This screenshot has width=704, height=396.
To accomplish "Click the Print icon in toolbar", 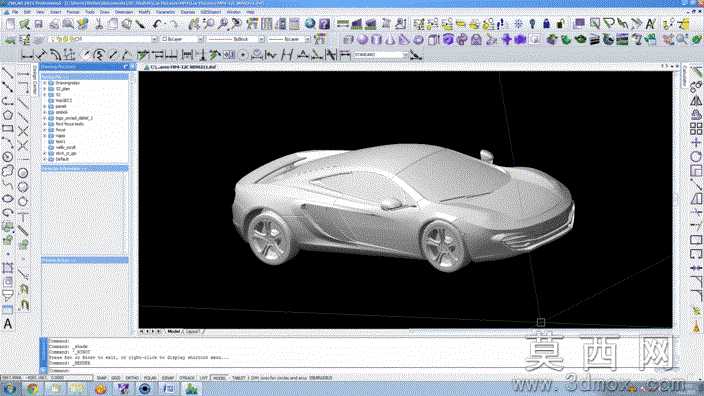I will 54,24.
